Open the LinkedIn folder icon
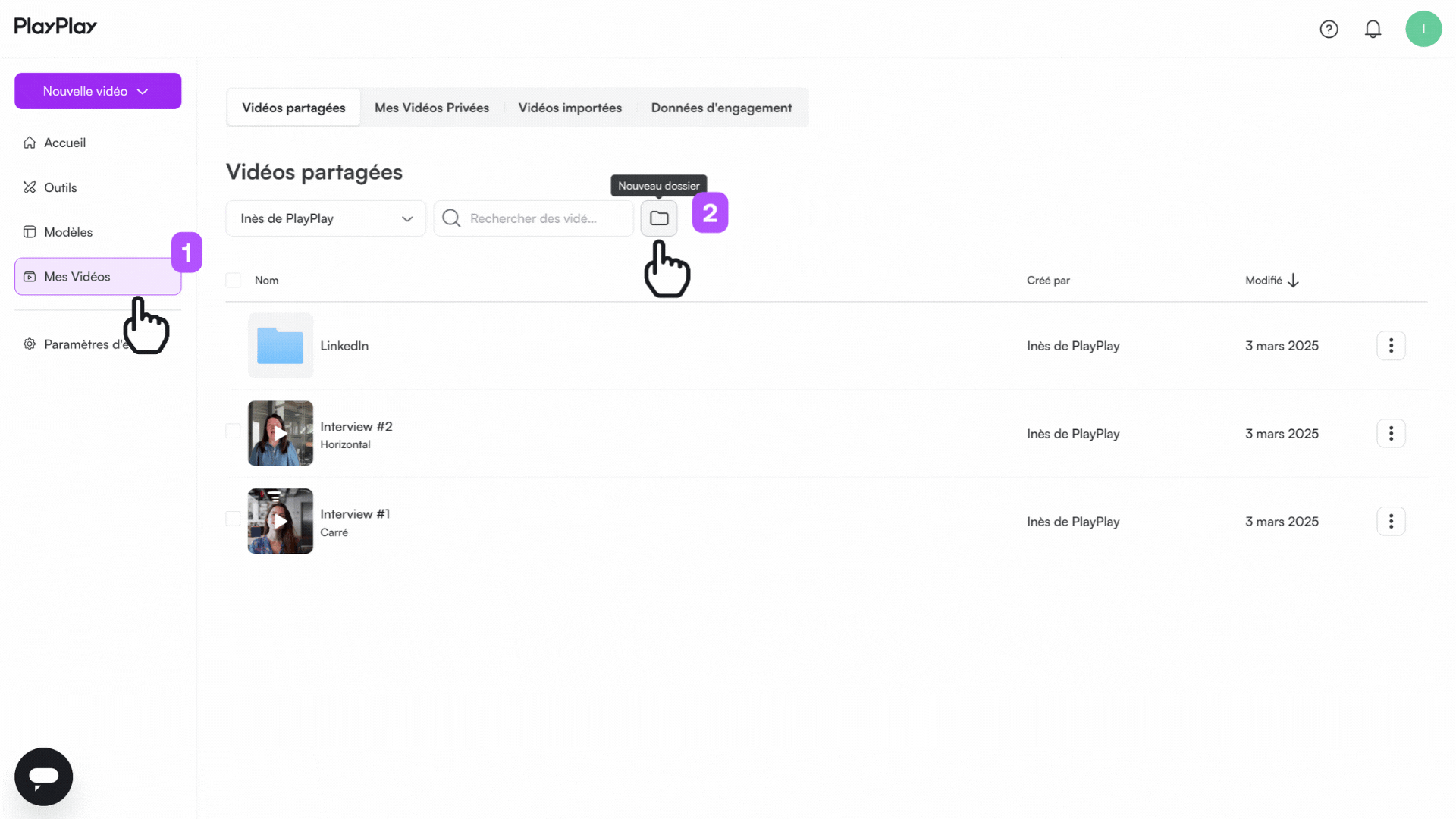 tap(280, 346)
